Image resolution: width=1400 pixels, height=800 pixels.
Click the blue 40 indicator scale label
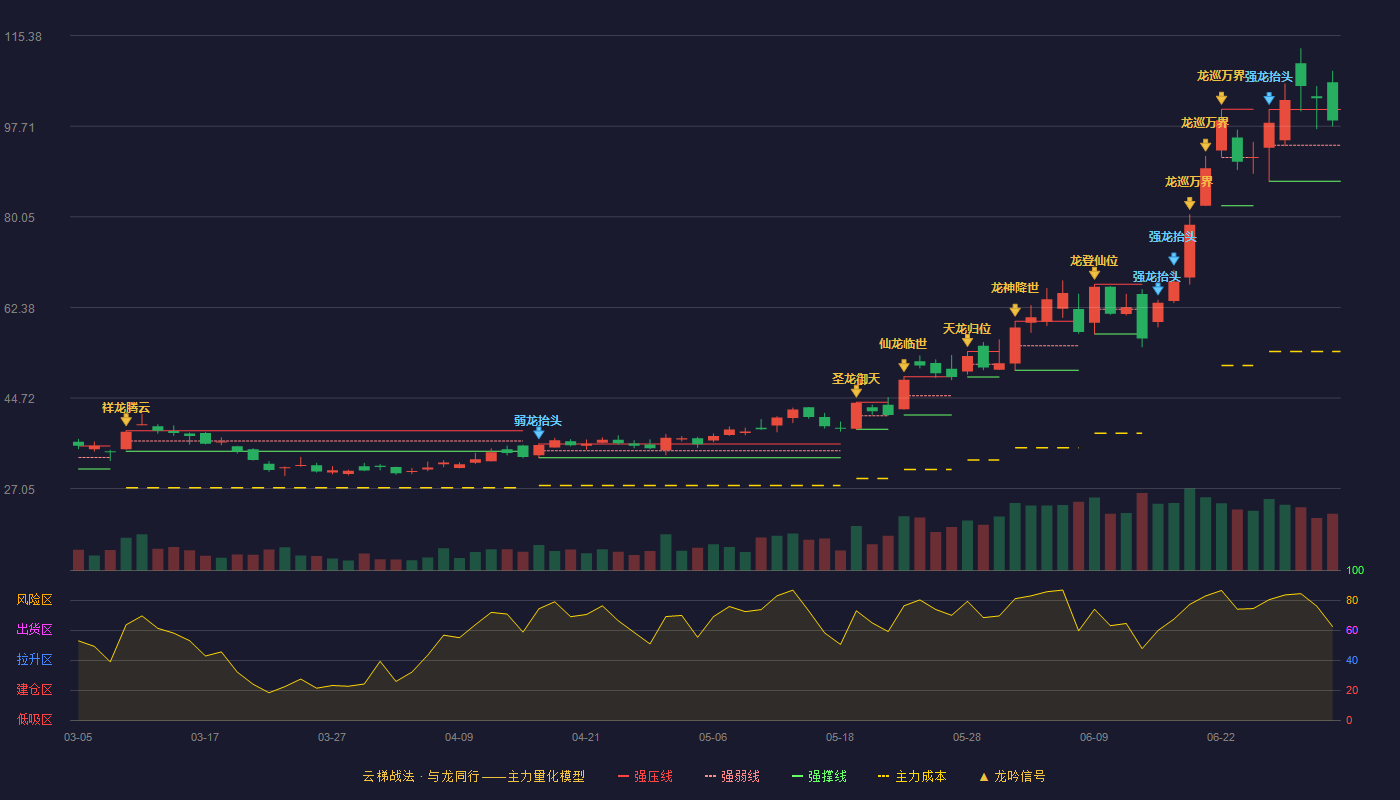[1352, 660]
